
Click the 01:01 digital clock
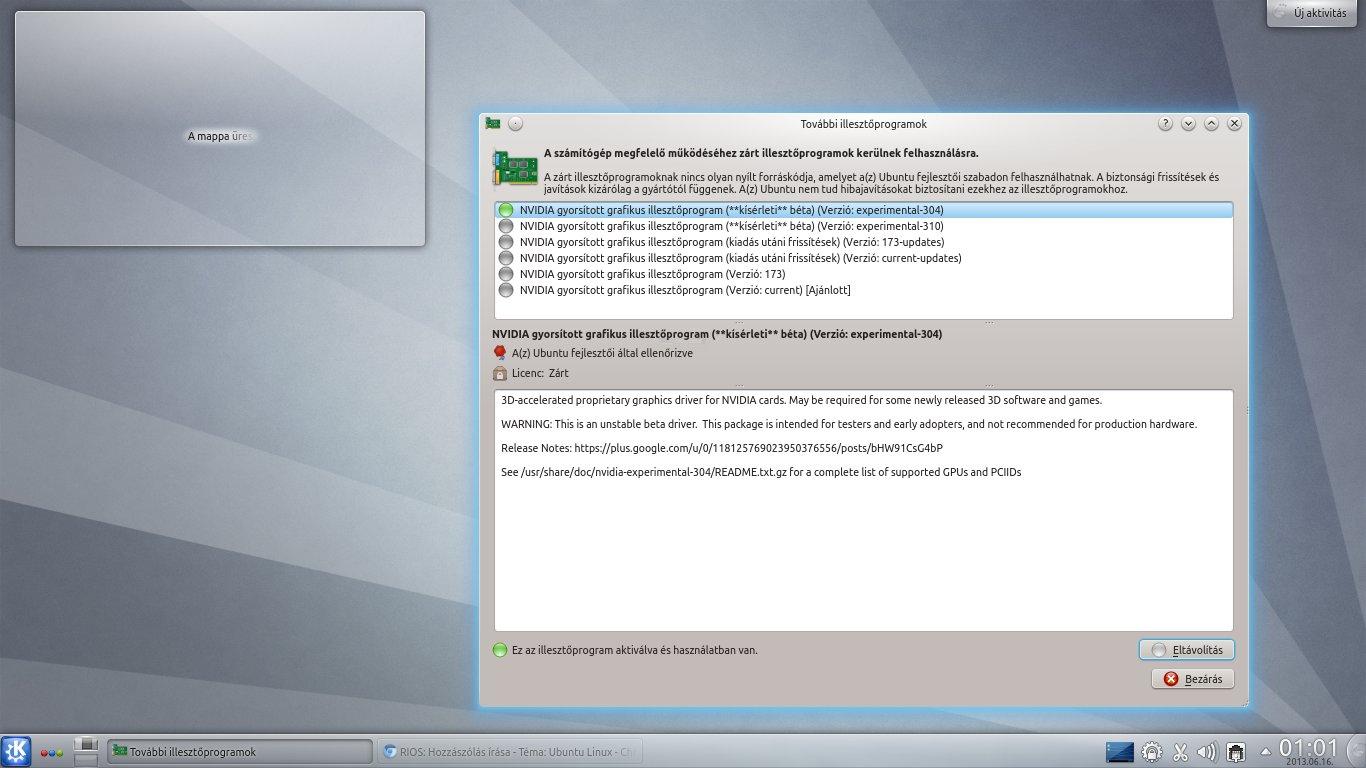(1308, 750)
